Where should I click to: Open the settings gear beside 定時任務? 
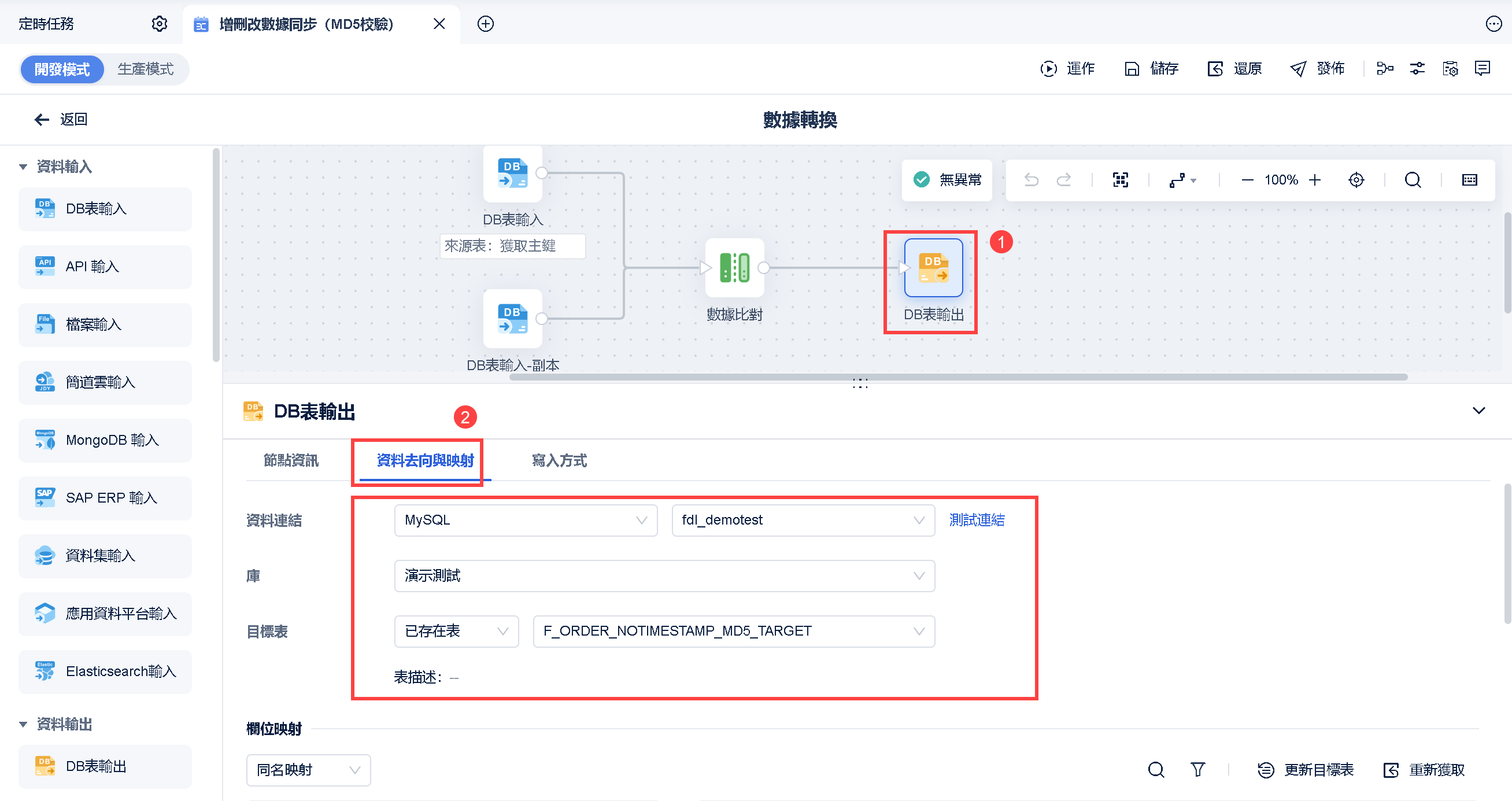point(160,24)
